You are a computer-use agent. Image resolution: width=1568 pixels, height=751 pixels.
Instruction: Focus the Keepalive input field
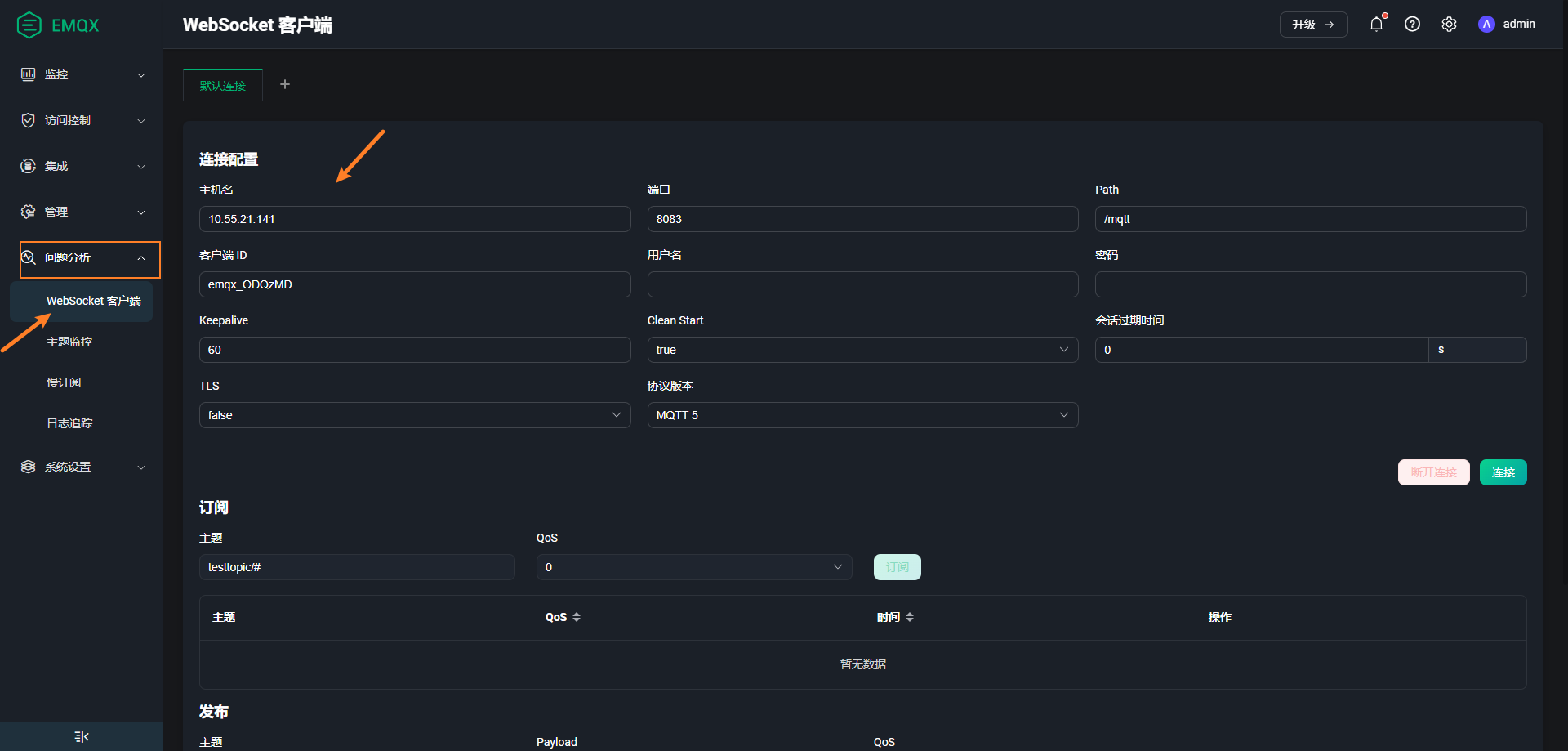point(415,350)
